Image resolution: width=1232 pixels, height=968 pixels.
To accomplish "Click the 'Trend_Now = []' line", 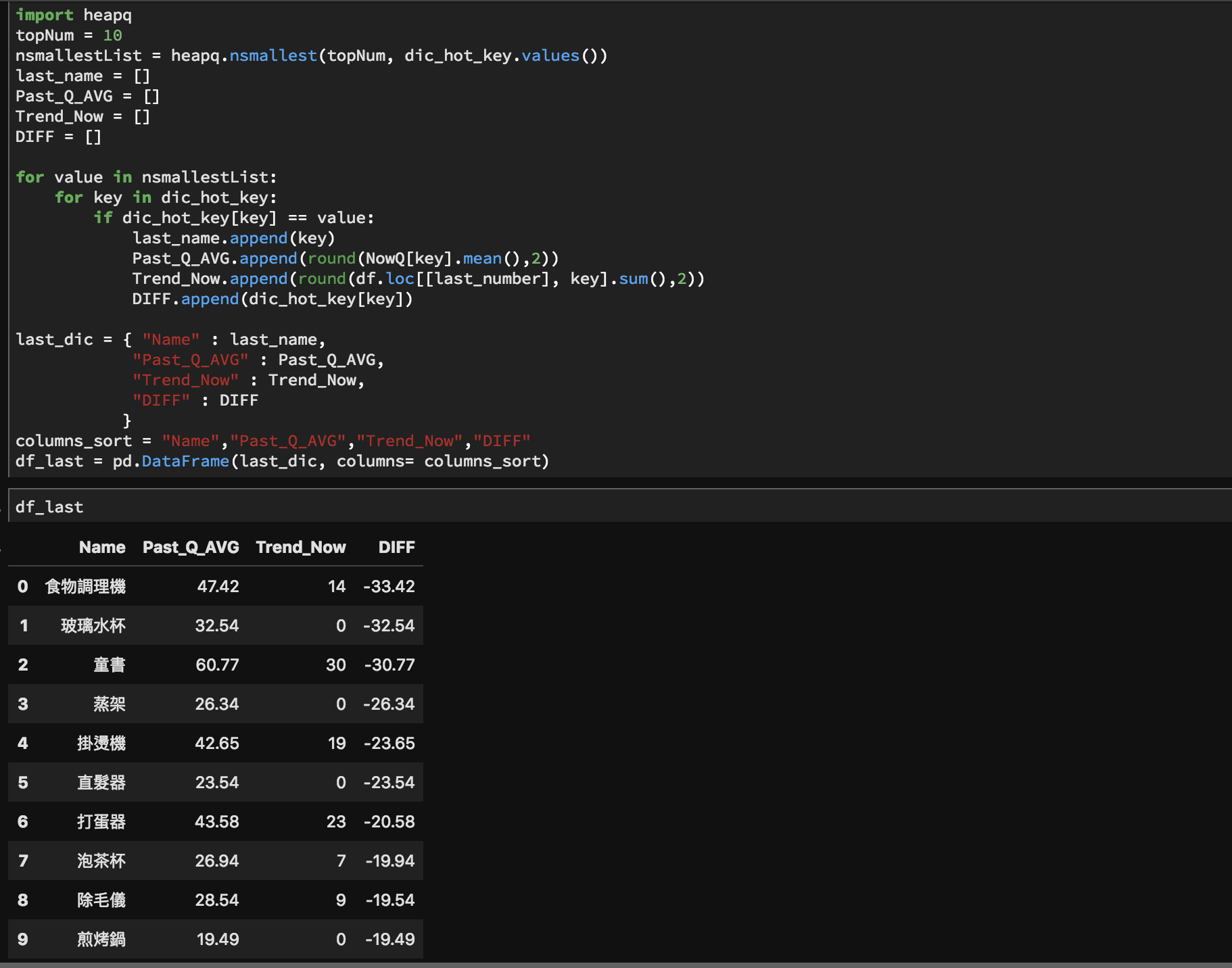I will 83,116.
